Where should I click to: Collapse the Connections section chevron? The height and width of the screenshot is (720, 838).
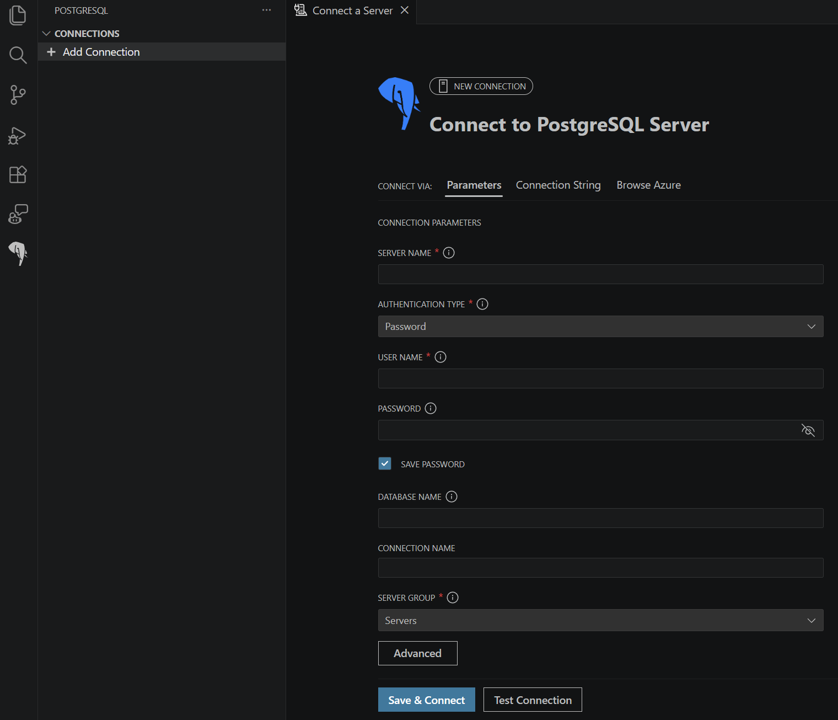click(x=46, y=33)
